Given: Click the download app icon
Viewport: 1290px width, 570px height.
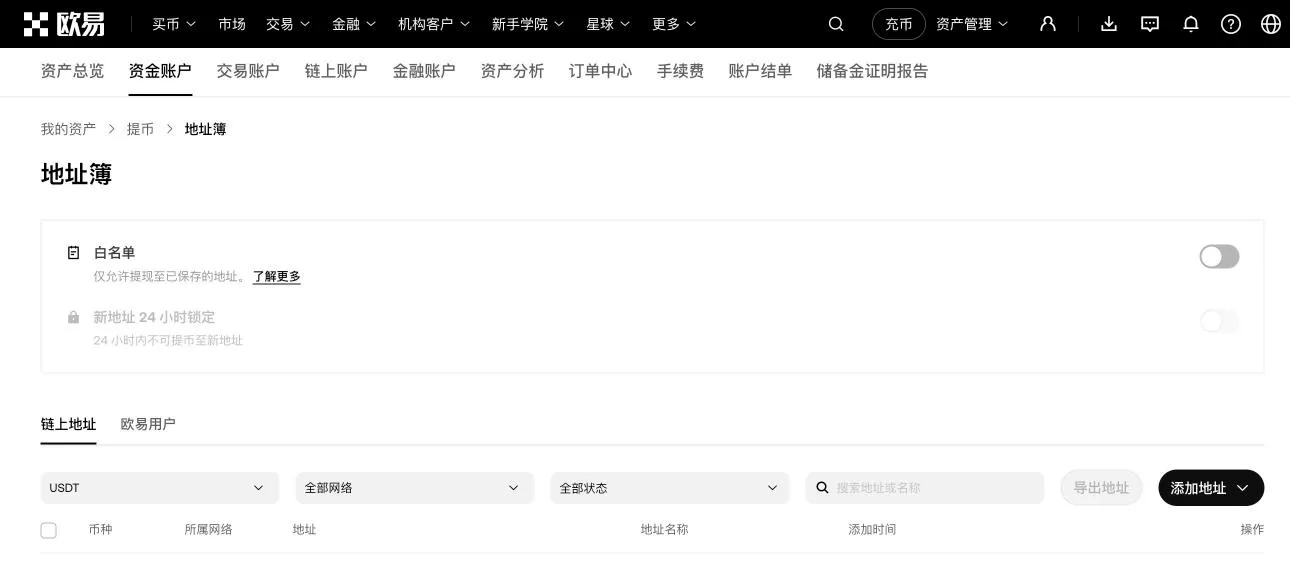Looking at the screenshot, I should click(1109, 24).
